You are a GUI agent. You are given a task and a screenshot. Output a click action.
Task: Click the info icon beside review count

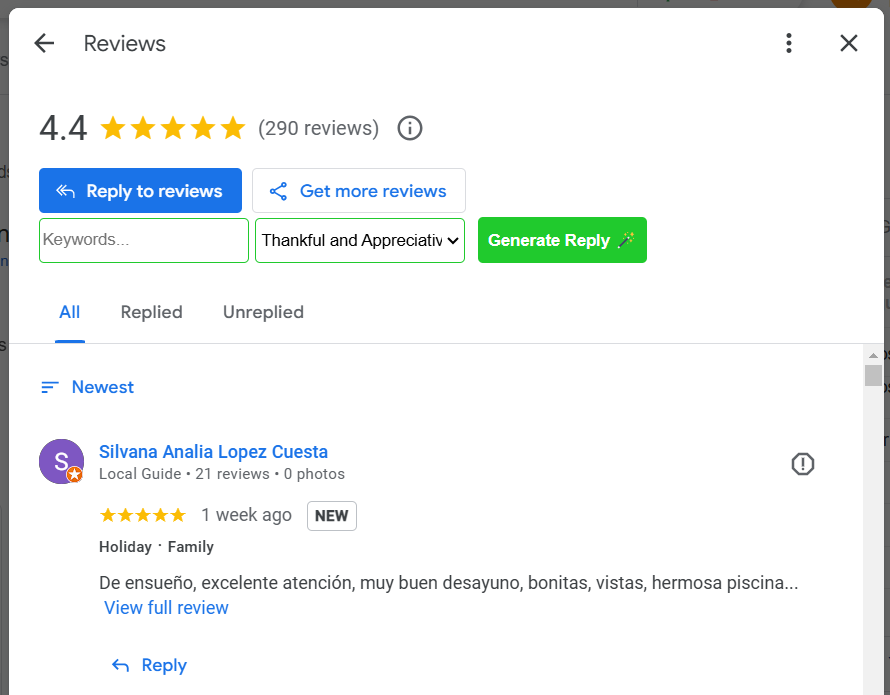click(x=410, y=128)
